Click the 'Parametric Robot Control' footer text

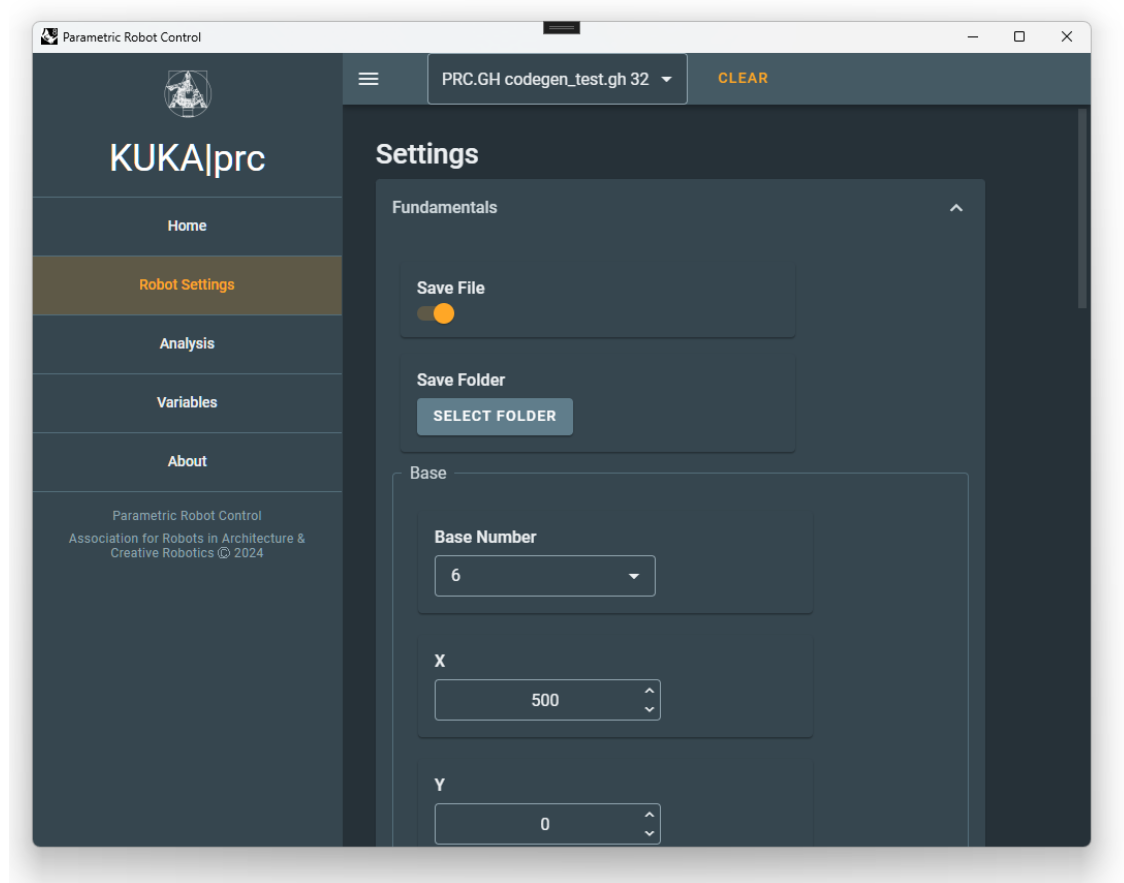pyautogui.click(x=187, y=515)
